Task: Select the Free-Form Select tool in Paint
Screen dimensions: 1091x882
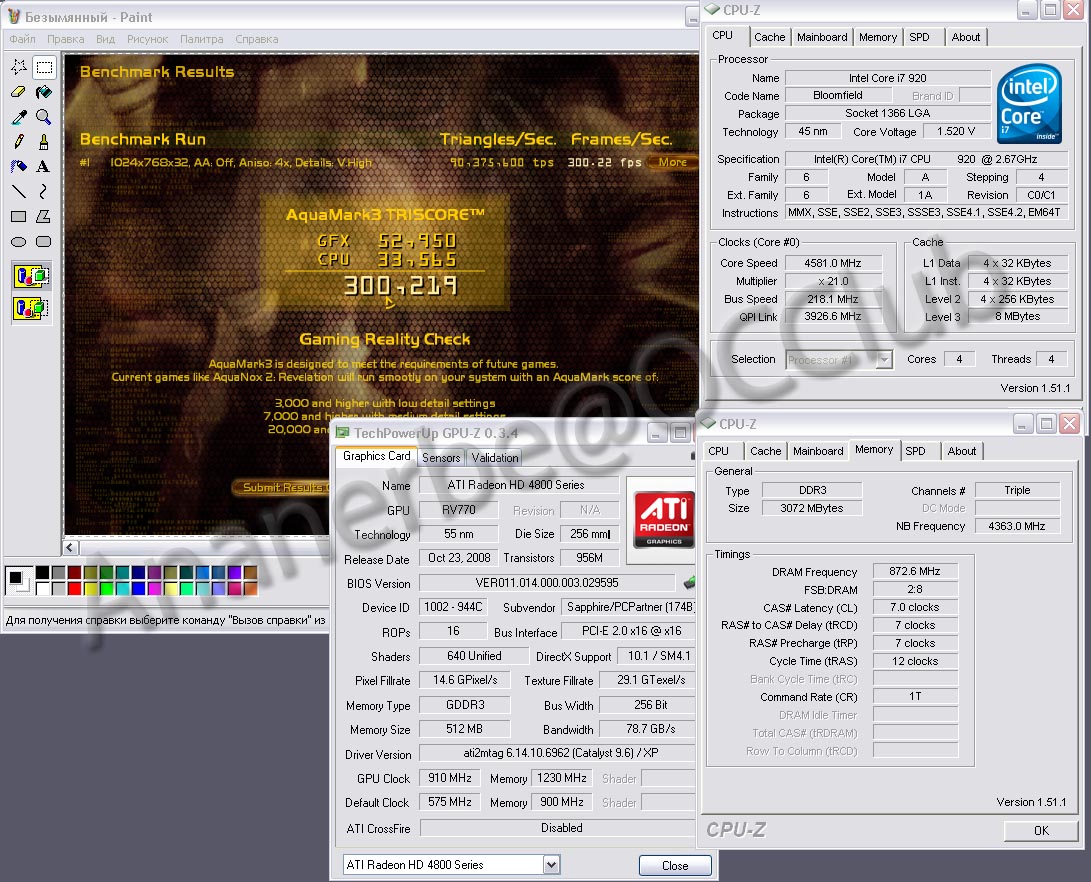Action: pyautogui.click(x=19, y=67)
